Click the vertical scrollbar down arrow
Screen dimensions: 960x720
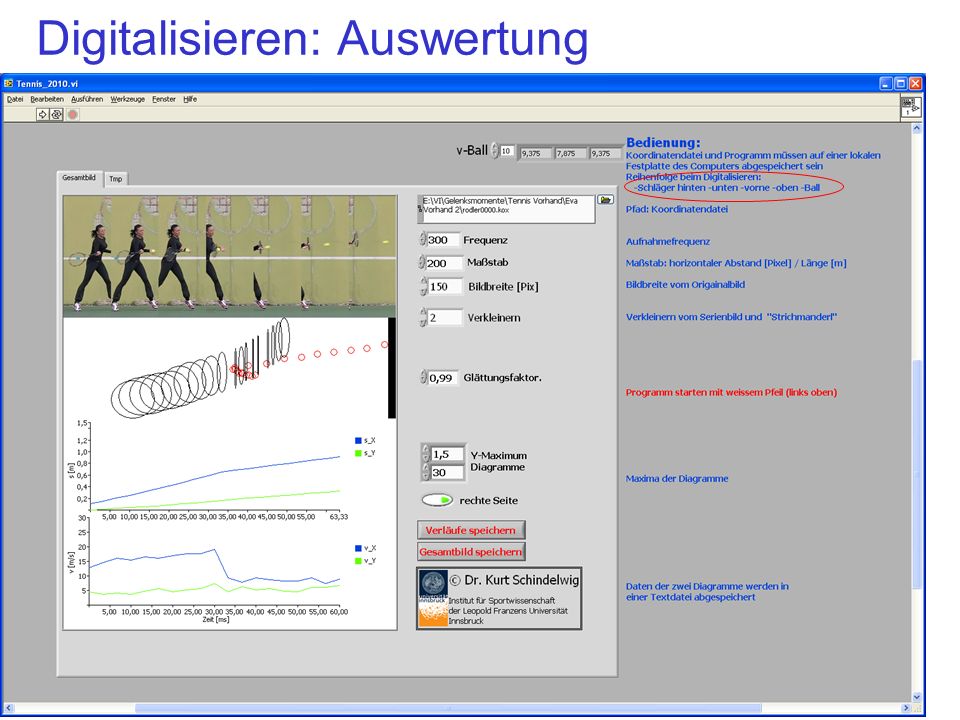click(917, 697)
